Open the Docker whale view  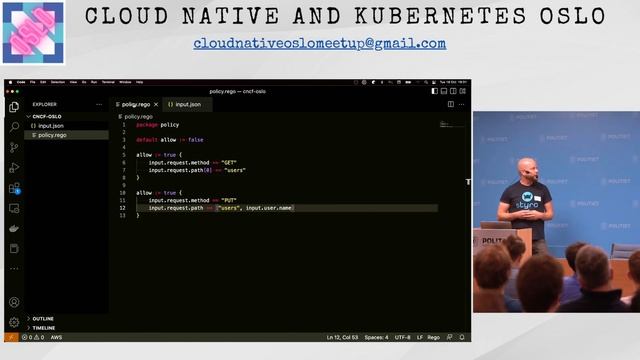tap(14, 229)
